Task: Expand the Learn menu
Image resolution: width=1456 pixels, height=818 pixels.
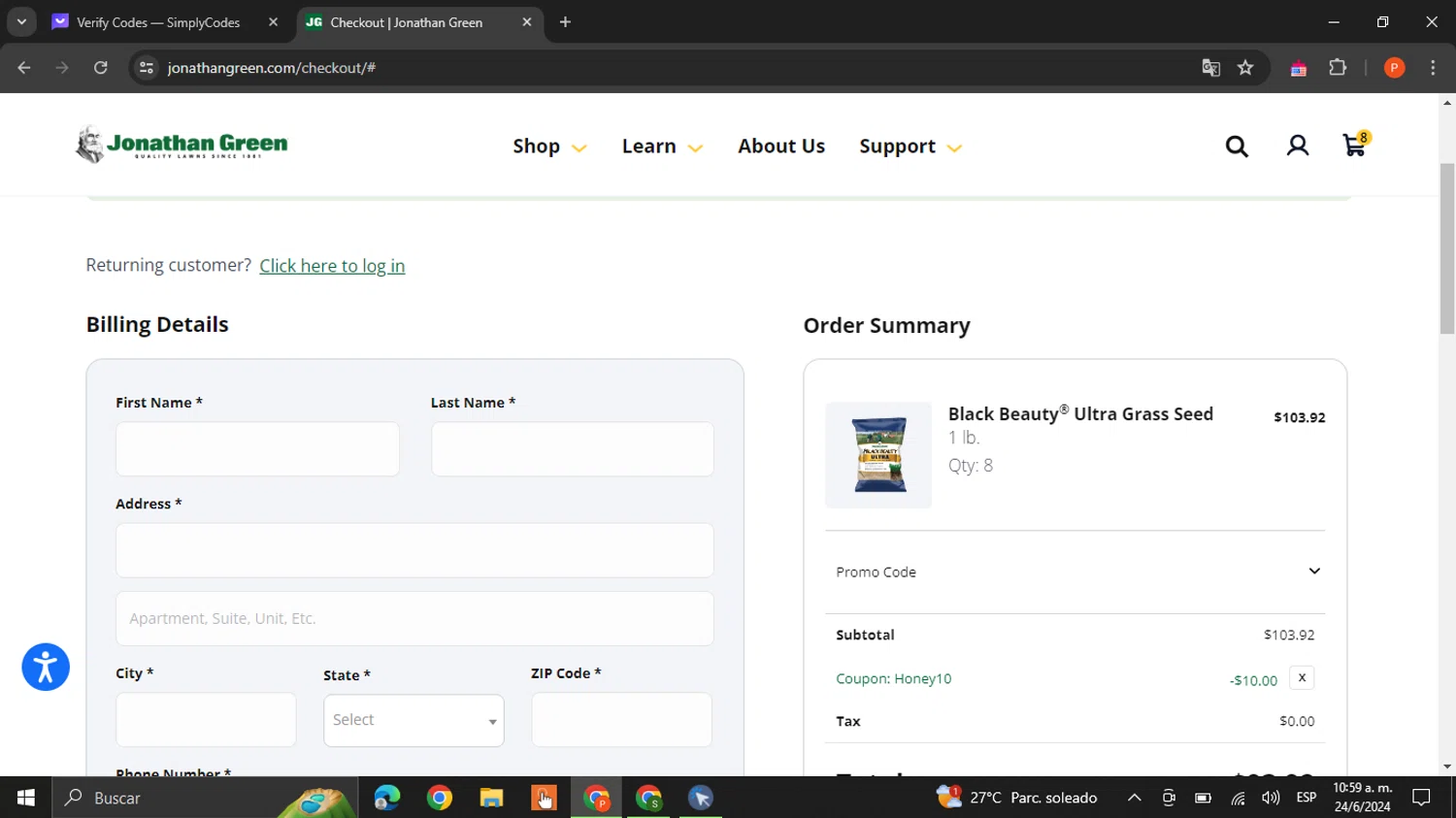Action: [662, 147]
